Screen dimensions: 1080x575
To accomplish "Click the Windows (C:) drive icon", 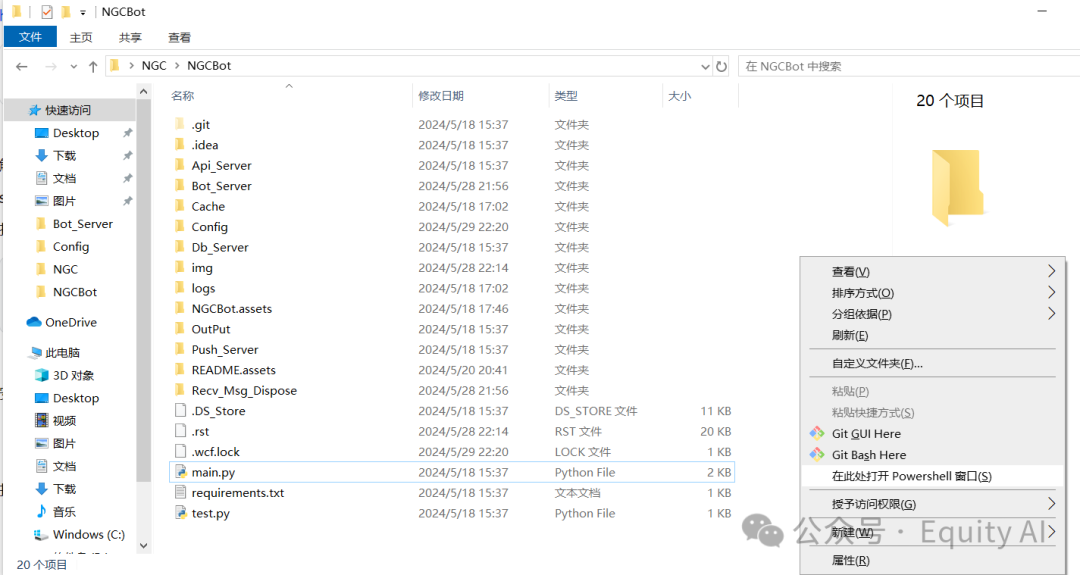I will [x=41, y=534].
